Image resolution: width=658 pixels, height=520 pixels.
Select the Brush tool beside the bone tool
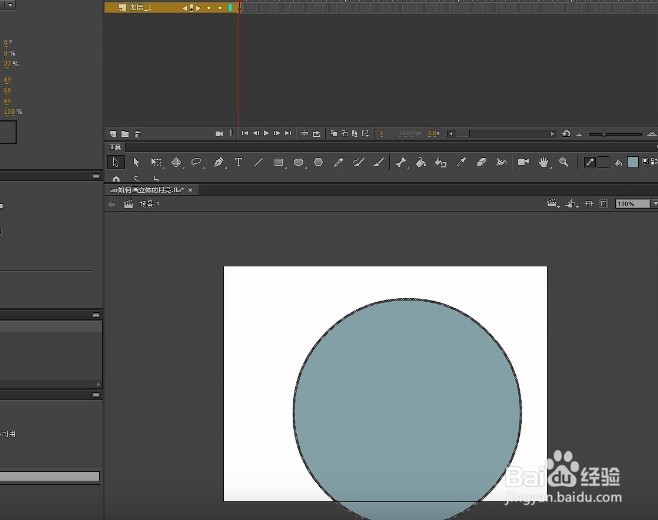pos(379,162)
